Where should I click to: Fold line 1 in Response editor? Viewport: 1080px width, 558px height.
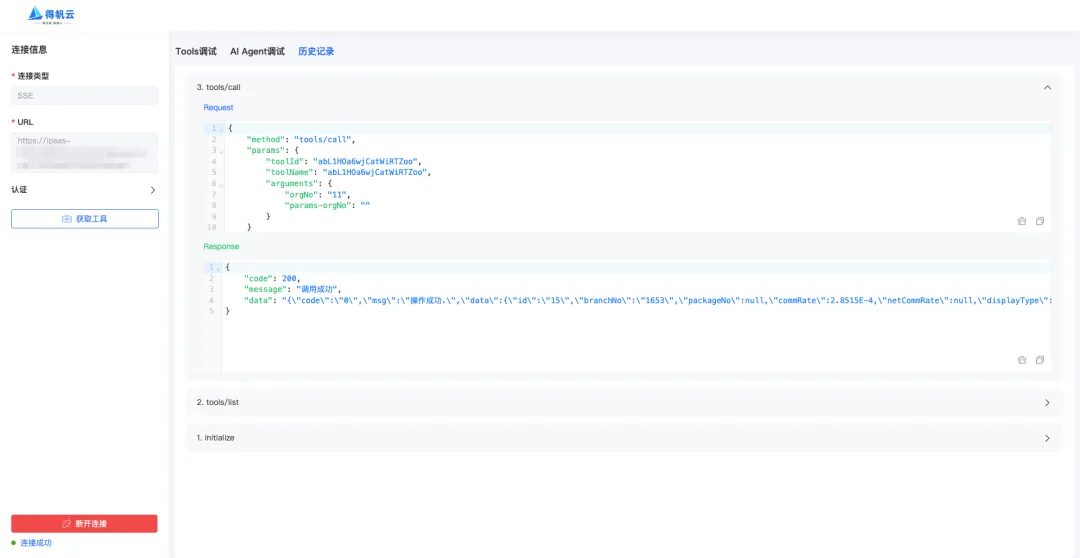coord(219,267)
